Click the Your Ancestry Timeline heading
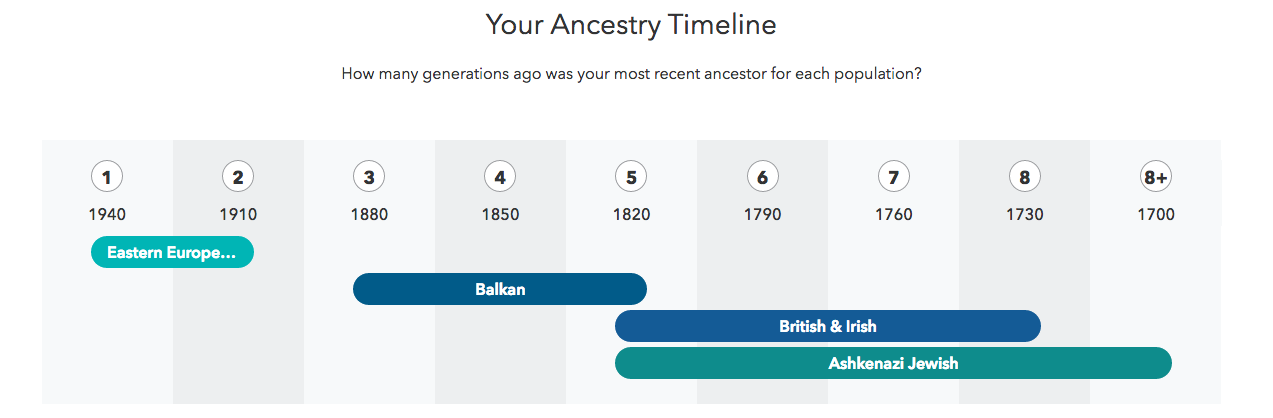Screen dimensions: 1273x418 [x=631, y=24]
